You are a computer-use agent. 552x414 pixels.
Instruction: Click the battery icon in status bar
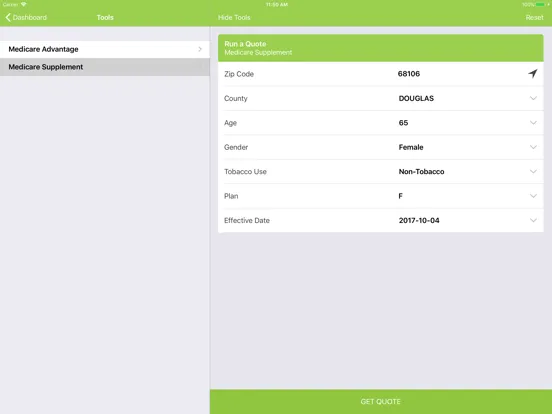tap(540, 5)
